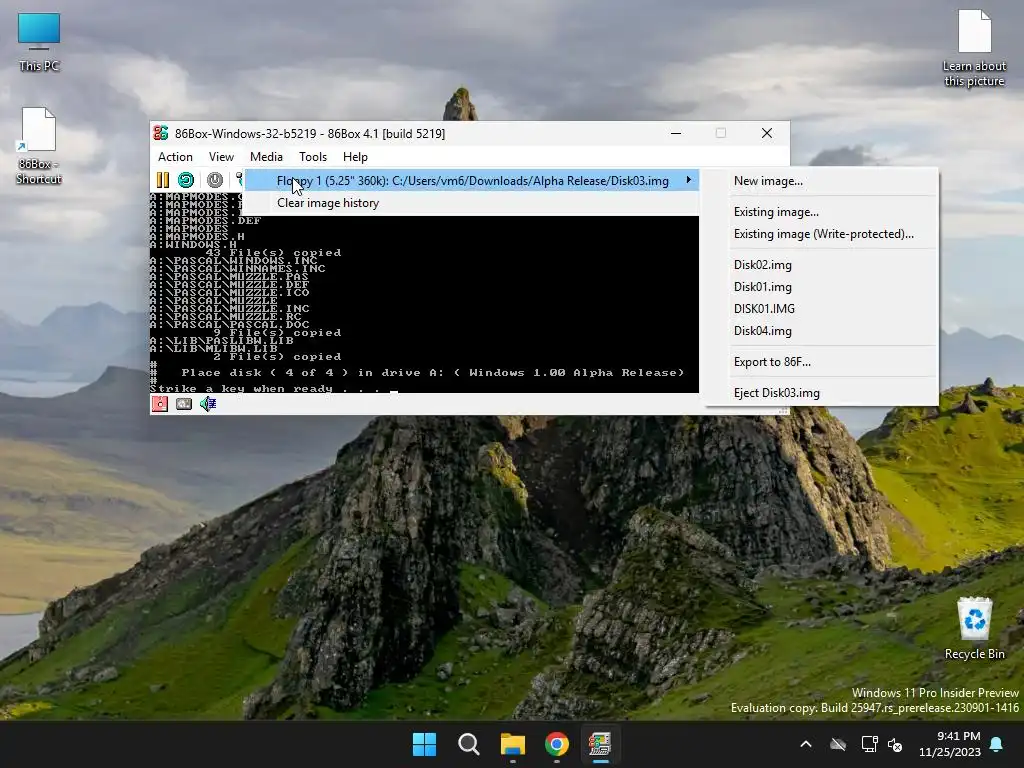Image resolution: width=1024 pixels, height=768 pixels.
Task: Choose Eject Disk03.img
Action: [x=823, y=392]
